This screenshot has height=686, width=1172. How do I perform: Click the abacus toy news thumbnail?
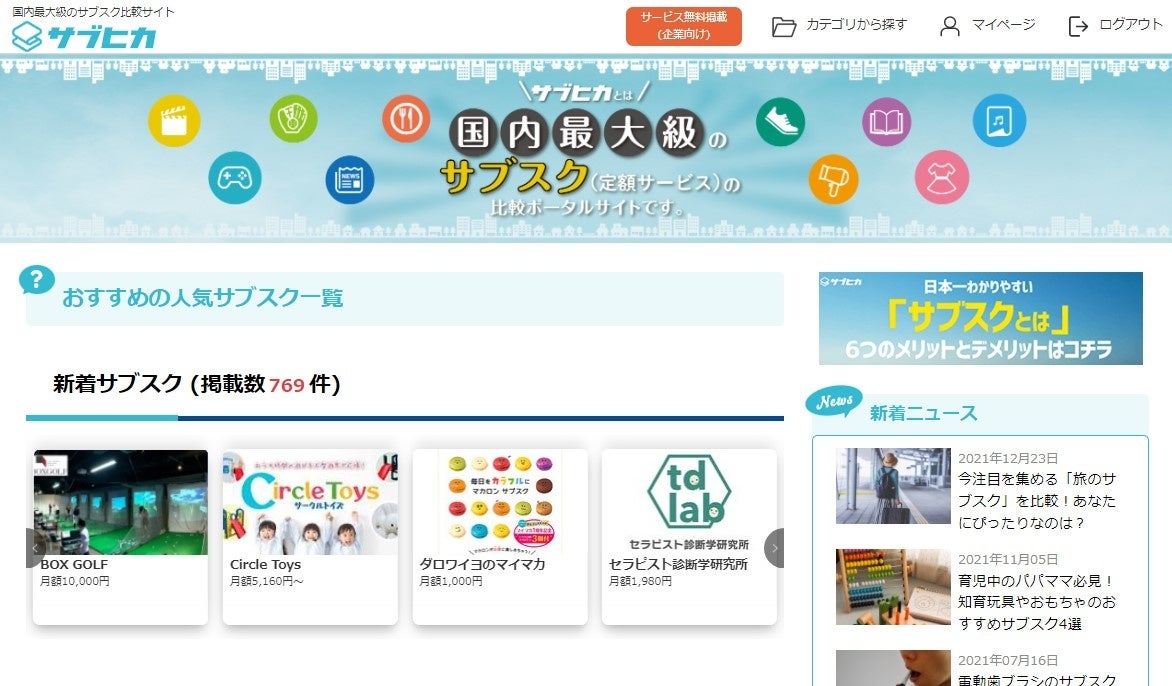892,587
